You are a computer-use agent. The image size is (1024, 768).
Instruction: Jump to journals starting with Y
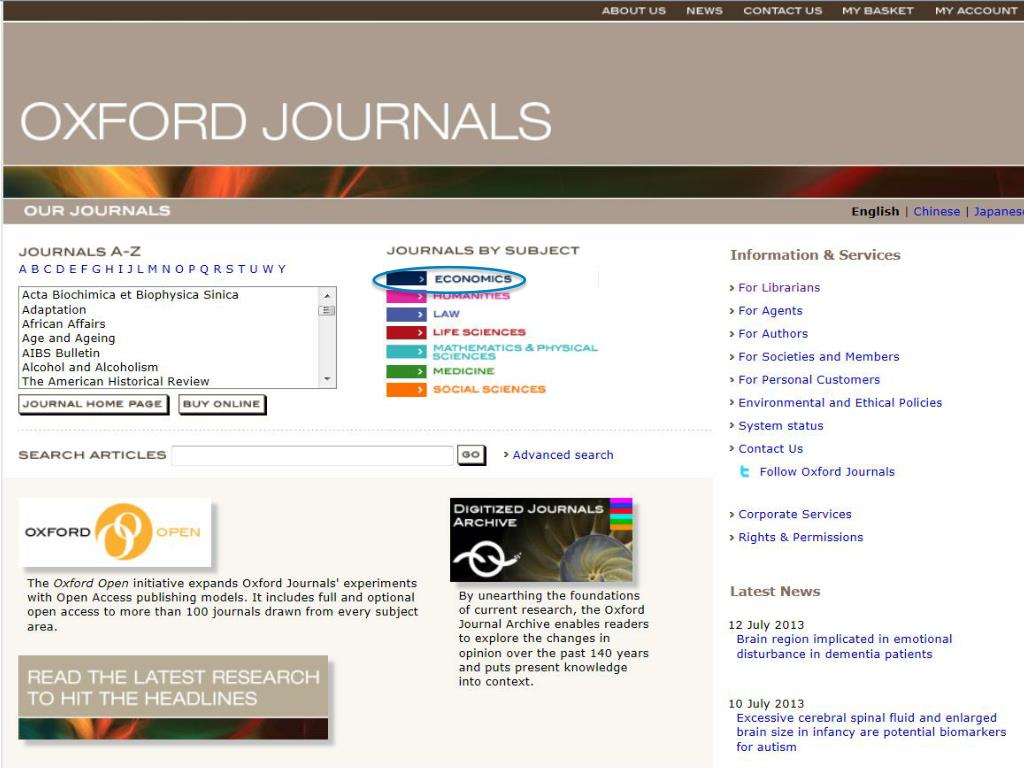click(x=282, y=269)
